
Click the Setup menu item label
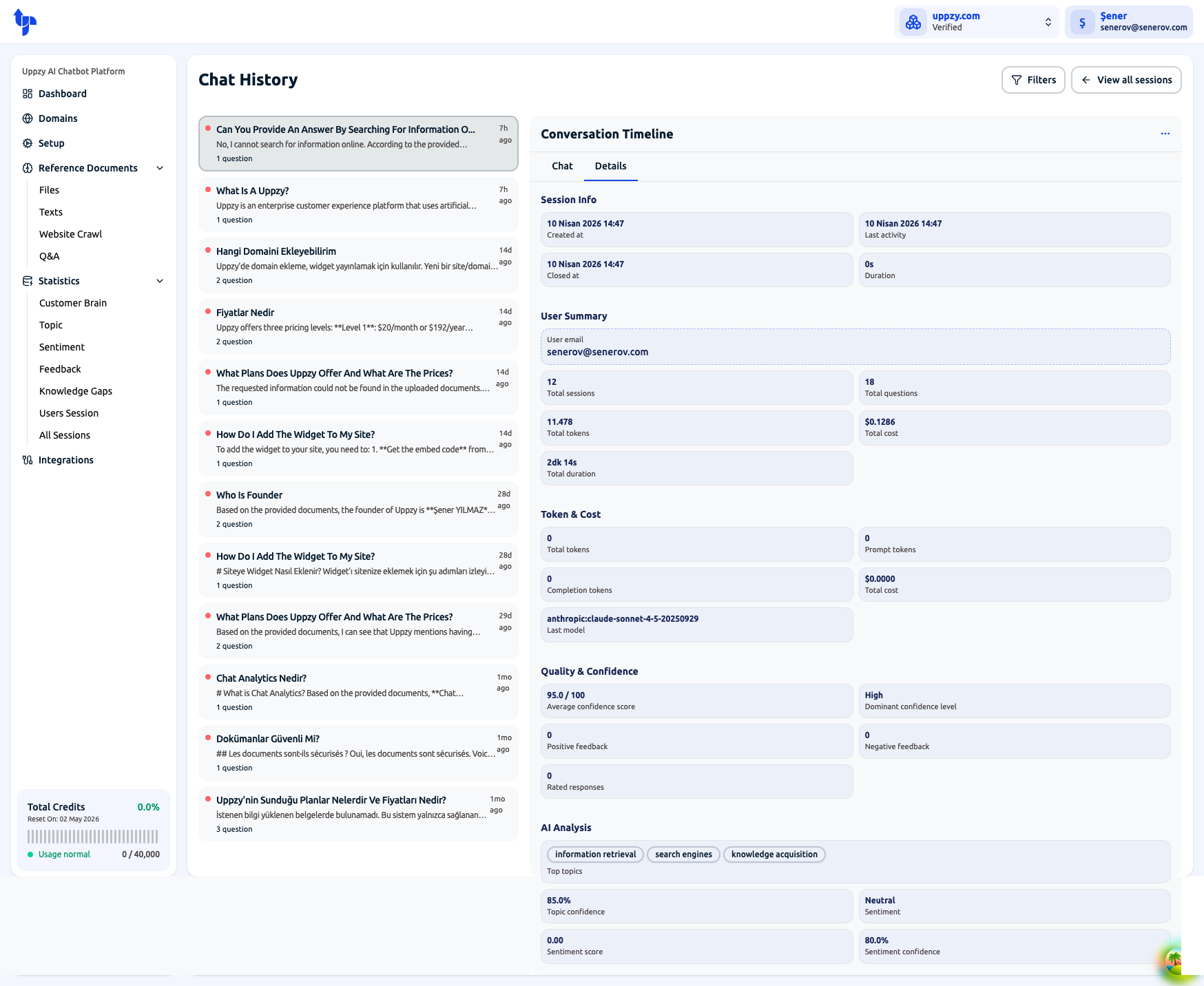click(x=52, y=143)
